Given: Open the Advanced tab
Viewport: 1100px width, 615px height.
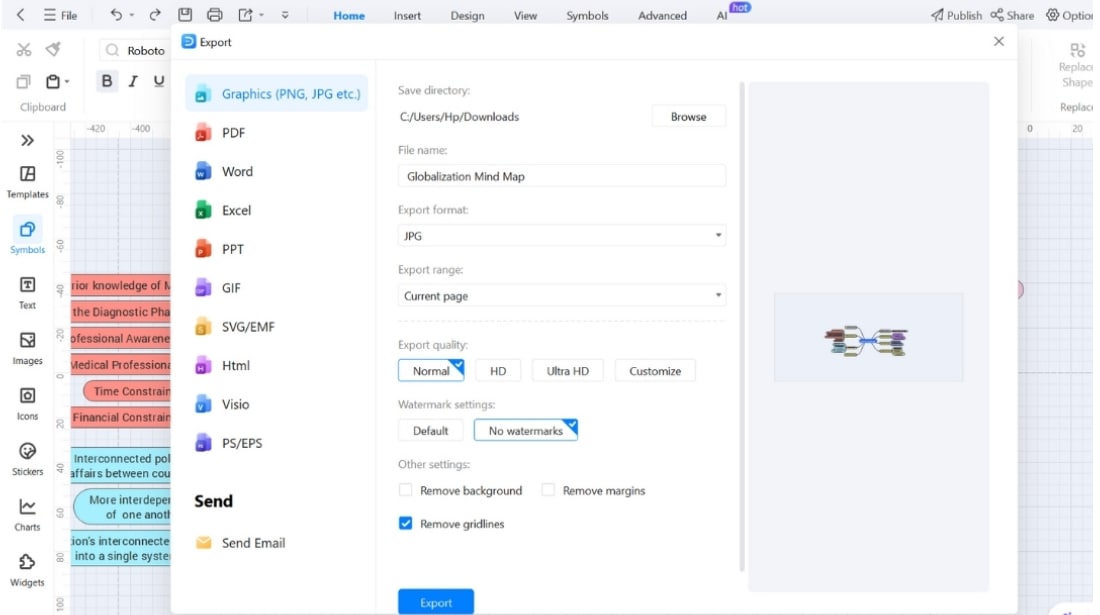Looking at the screenshot, I should coord(662,15).
